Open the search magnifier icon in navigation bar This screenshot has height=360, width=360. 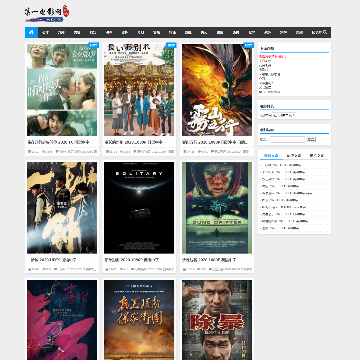[325, 32]
